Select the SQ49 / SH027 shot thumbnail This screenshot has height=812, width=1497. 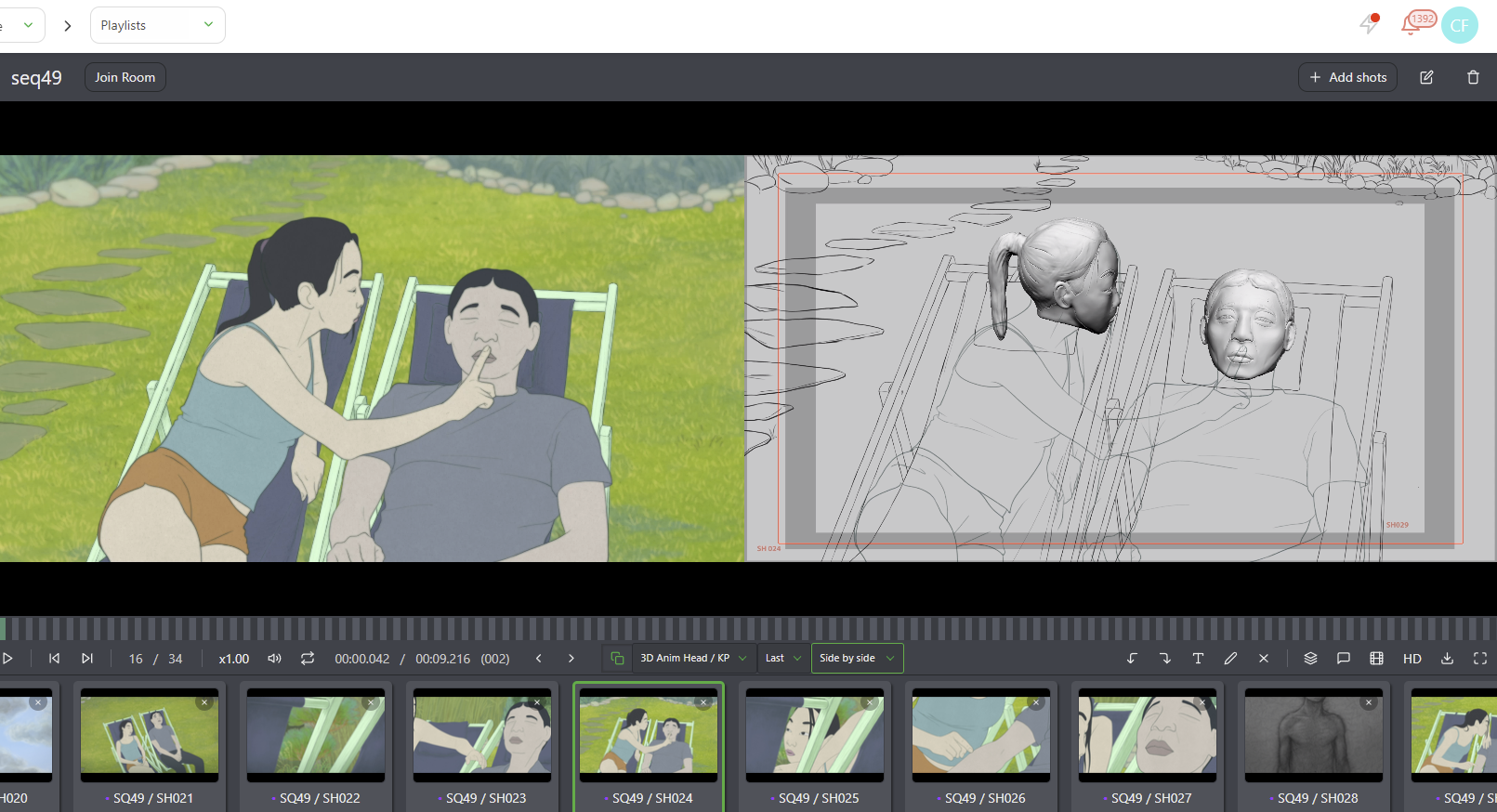pos(1148,735)
